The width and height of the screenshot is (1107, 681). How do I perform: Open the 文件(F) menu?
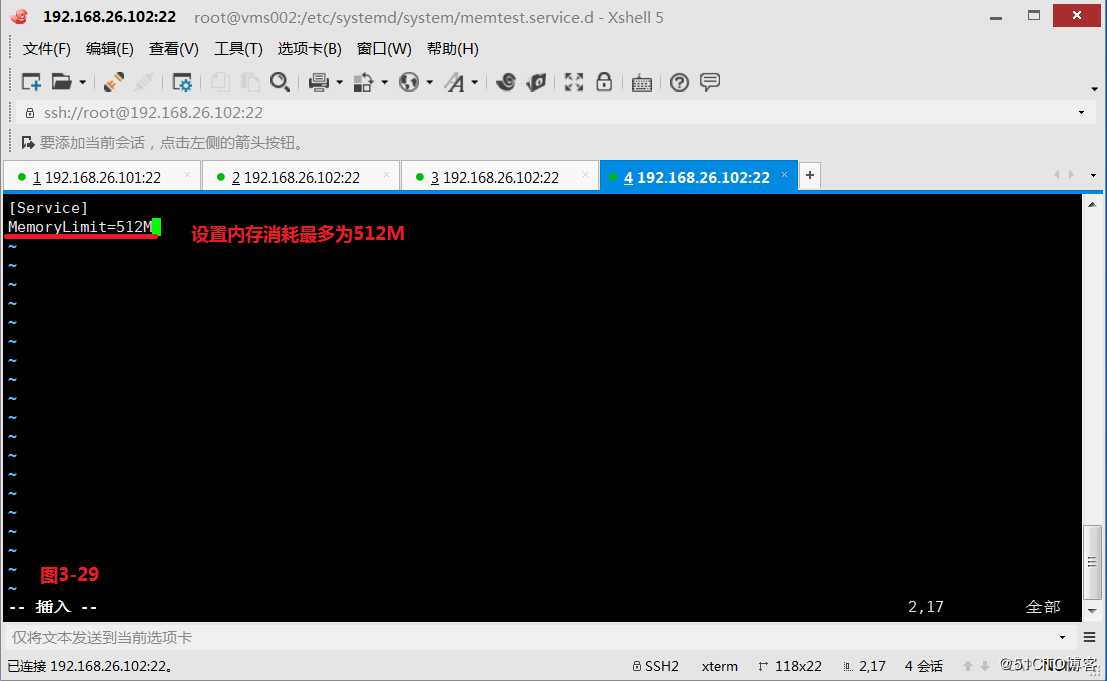(47, 49)
